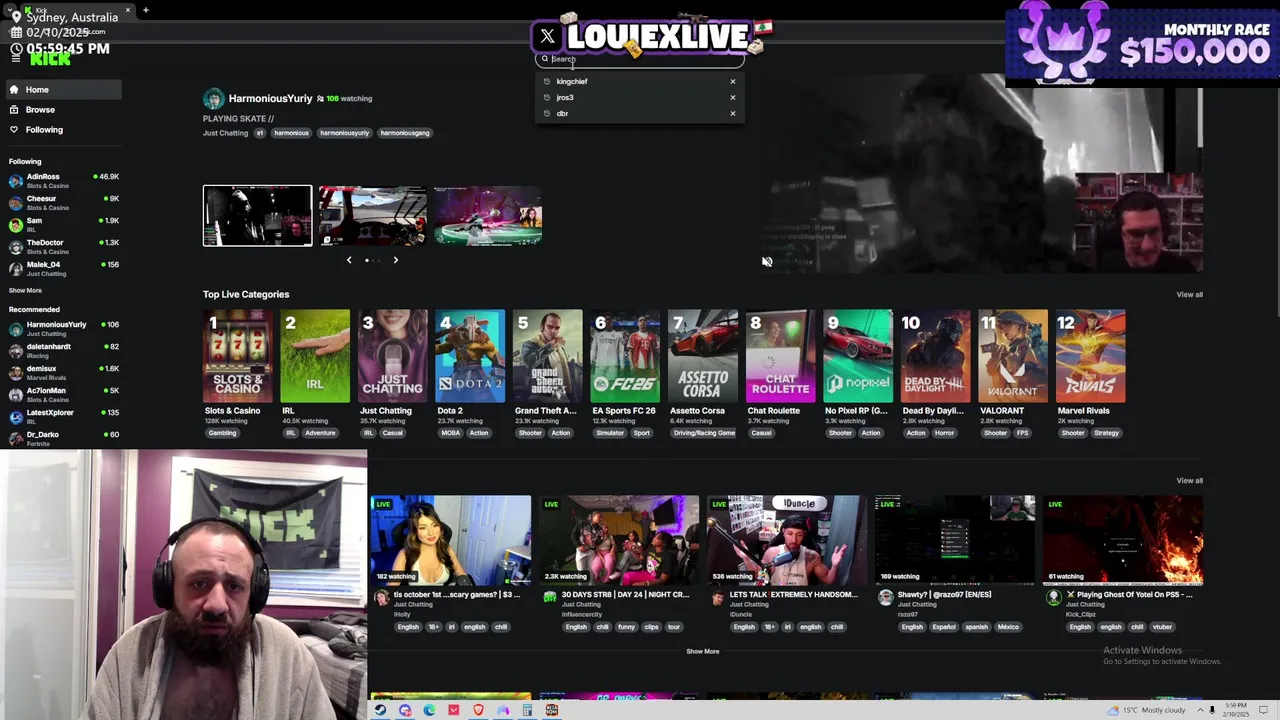The image size is (1280, 720).
Task: Open Assetto Corsa category card
Action: [x=703, y=356]
